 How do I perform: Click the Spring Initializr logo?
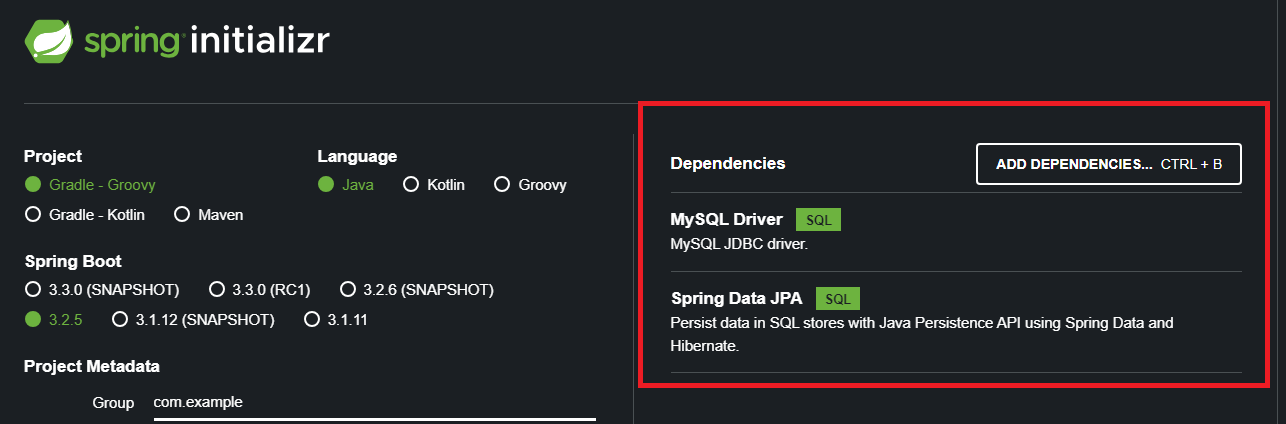click(177, 42)
